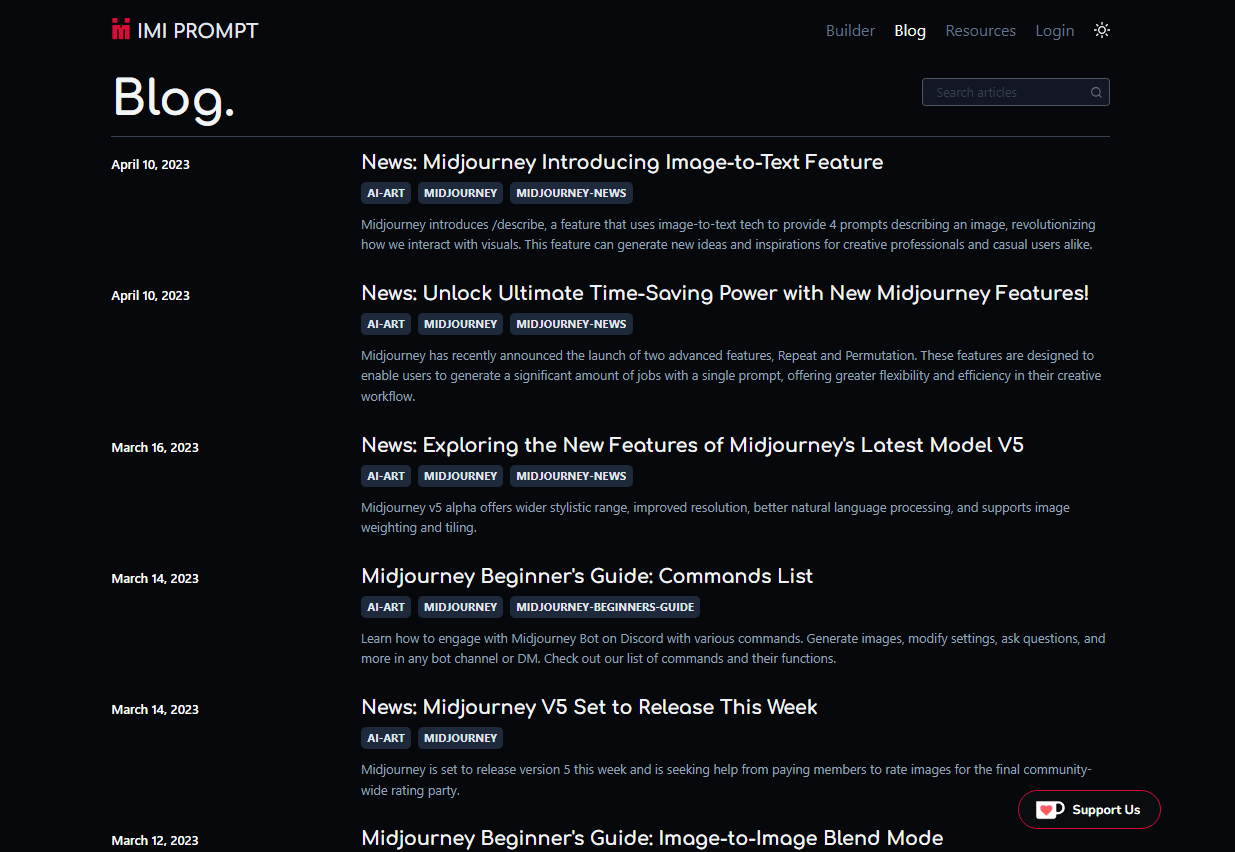Click March 14, 2023 date beside V5 Release article
Image resolution: width=1235 pixels, height=852 pixels.
(155, 710)
